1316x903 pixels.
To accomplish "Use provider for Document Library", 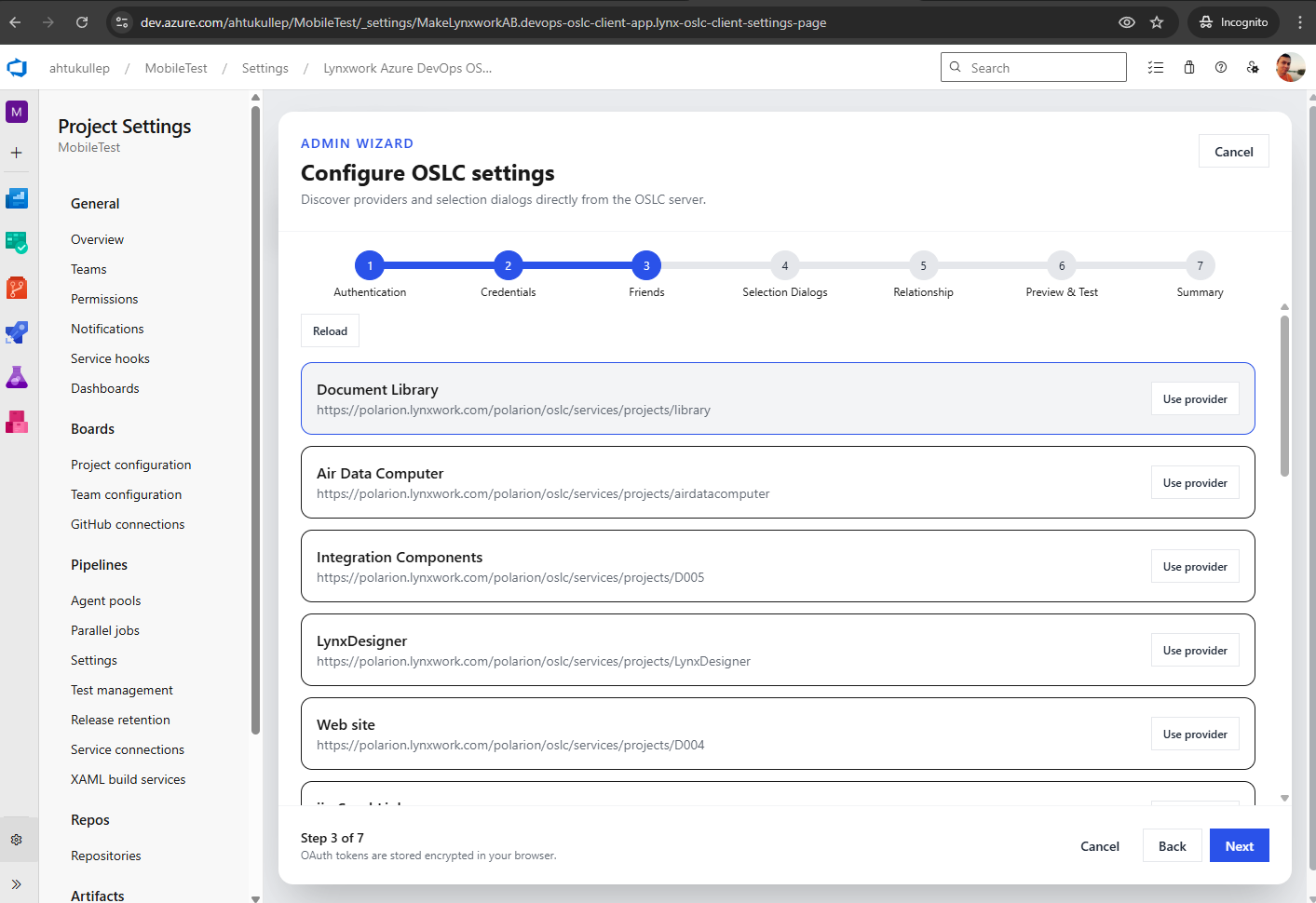I will tap(1195, 399).
